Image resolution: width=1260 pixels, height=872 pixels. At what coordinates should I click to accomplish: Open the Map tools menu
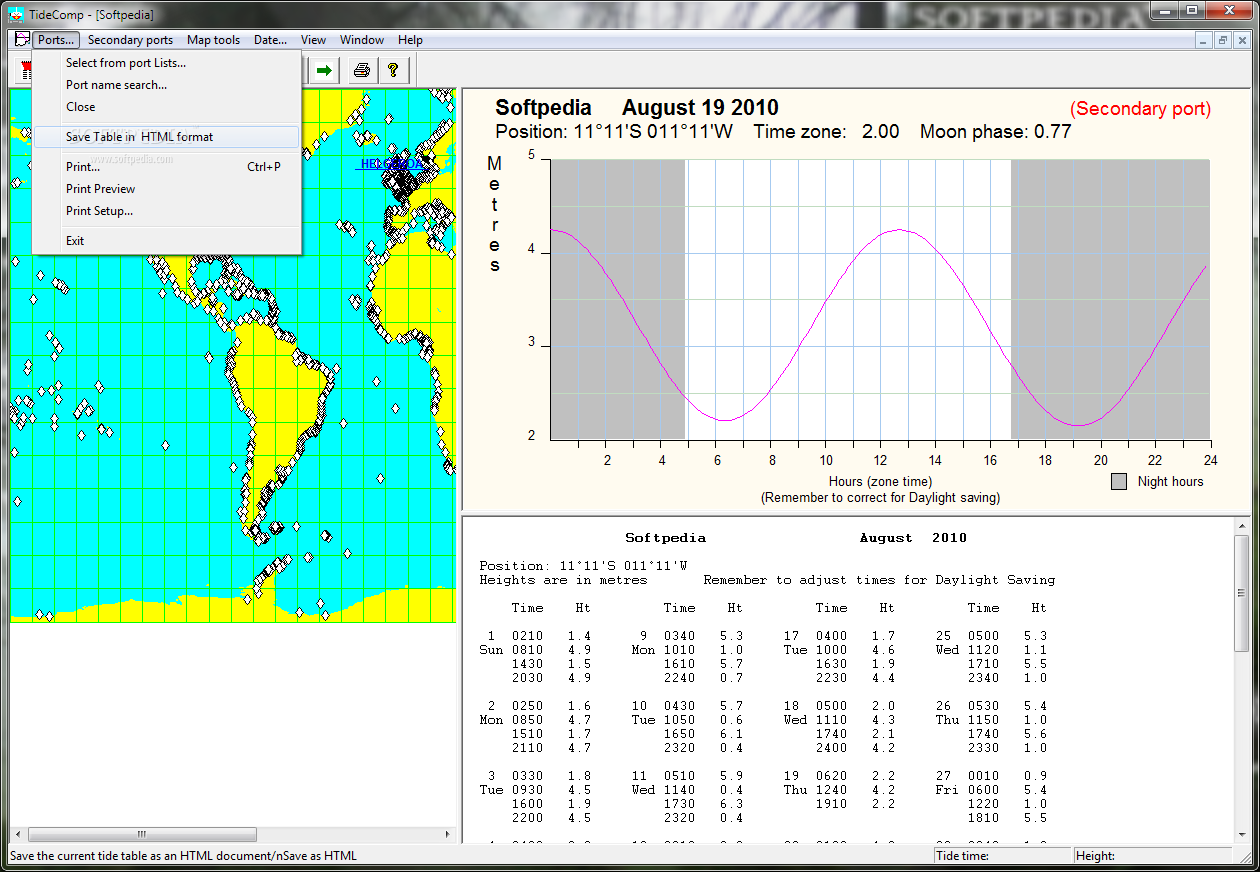pyautogui.click(x=213, y=40)
